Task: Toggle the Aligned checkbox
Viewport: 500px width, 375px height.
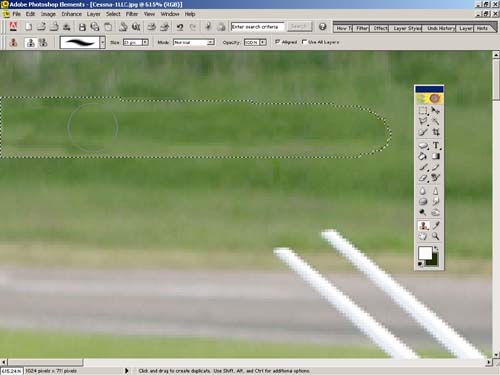Action: pyautogui.click(x=277, y=42)
